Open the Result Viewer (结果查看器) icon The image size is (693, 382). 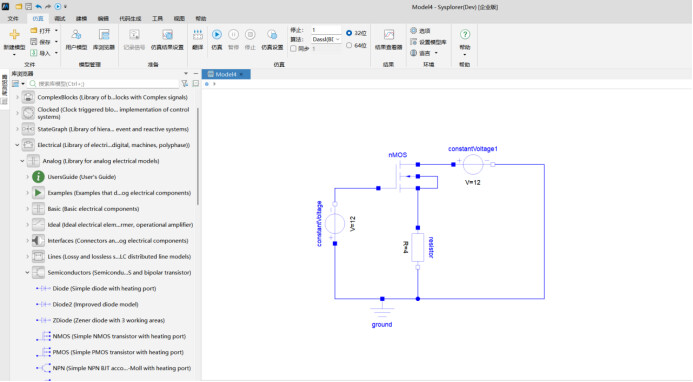[x=388, y=34]
